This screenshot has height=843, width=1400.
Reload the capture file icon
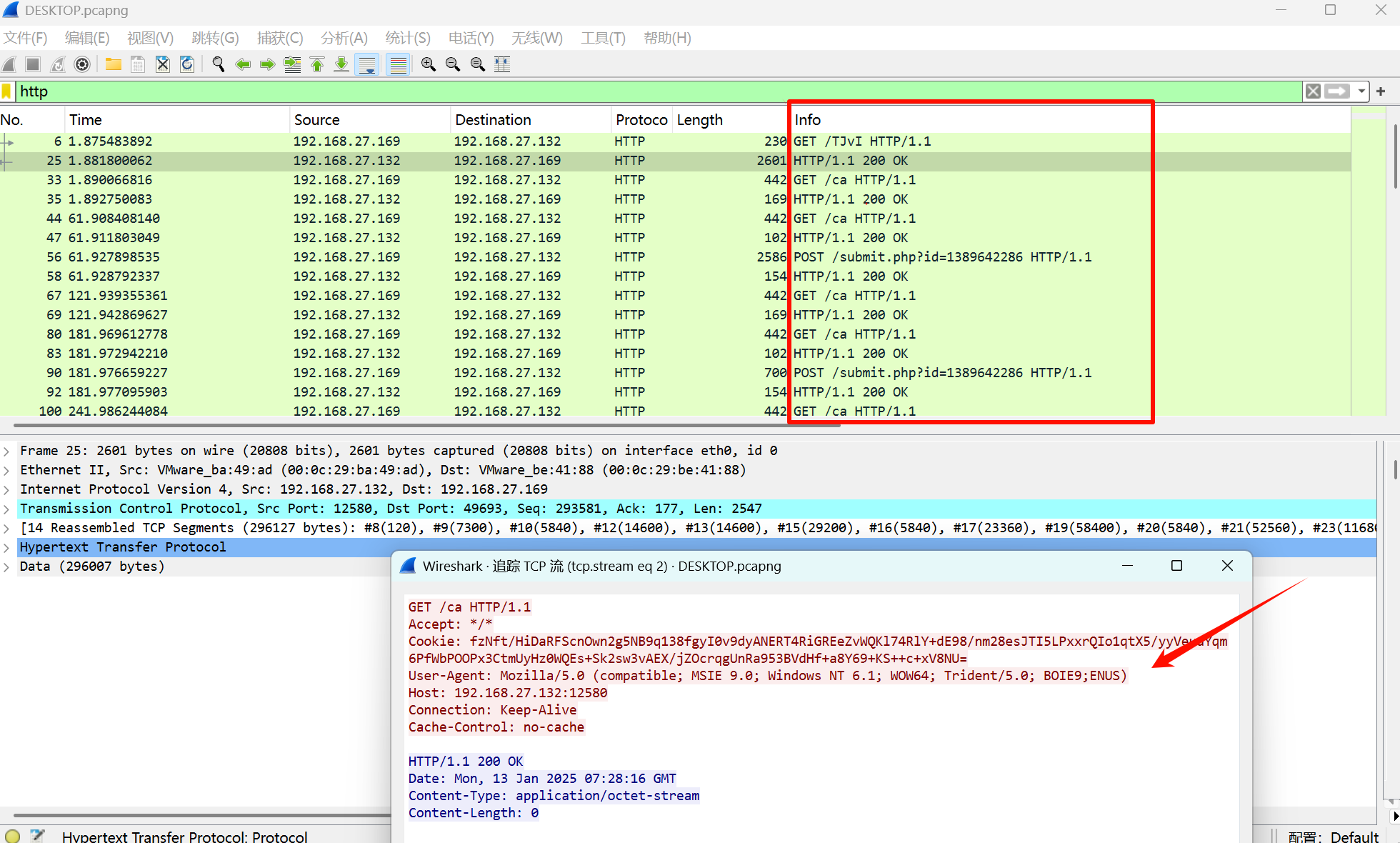point(187,64)
